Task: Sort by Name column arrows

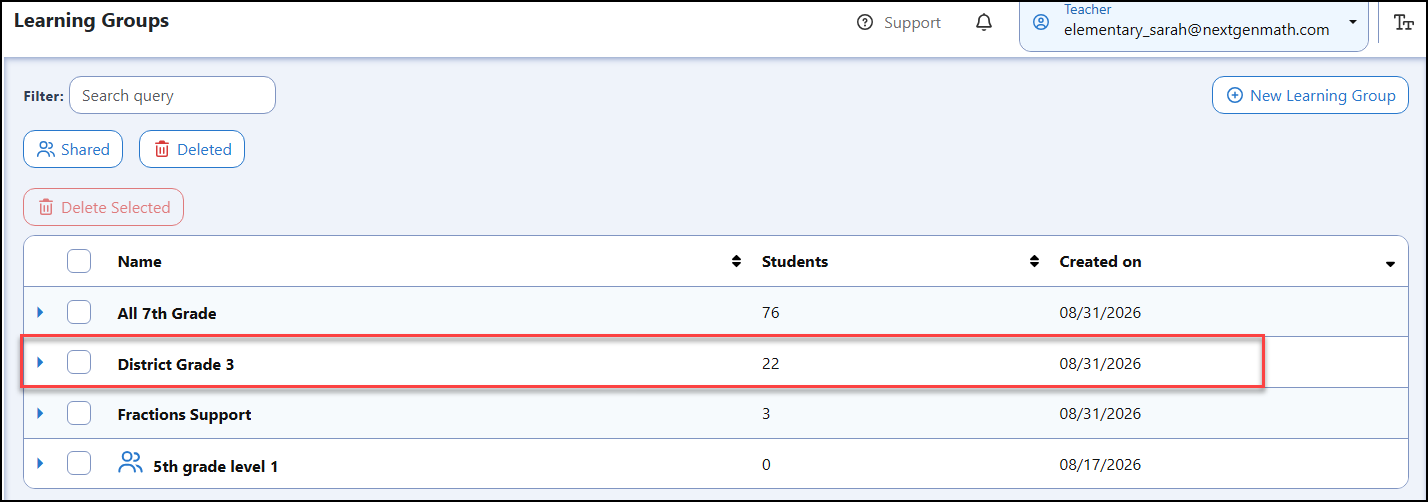Action: 737,262
